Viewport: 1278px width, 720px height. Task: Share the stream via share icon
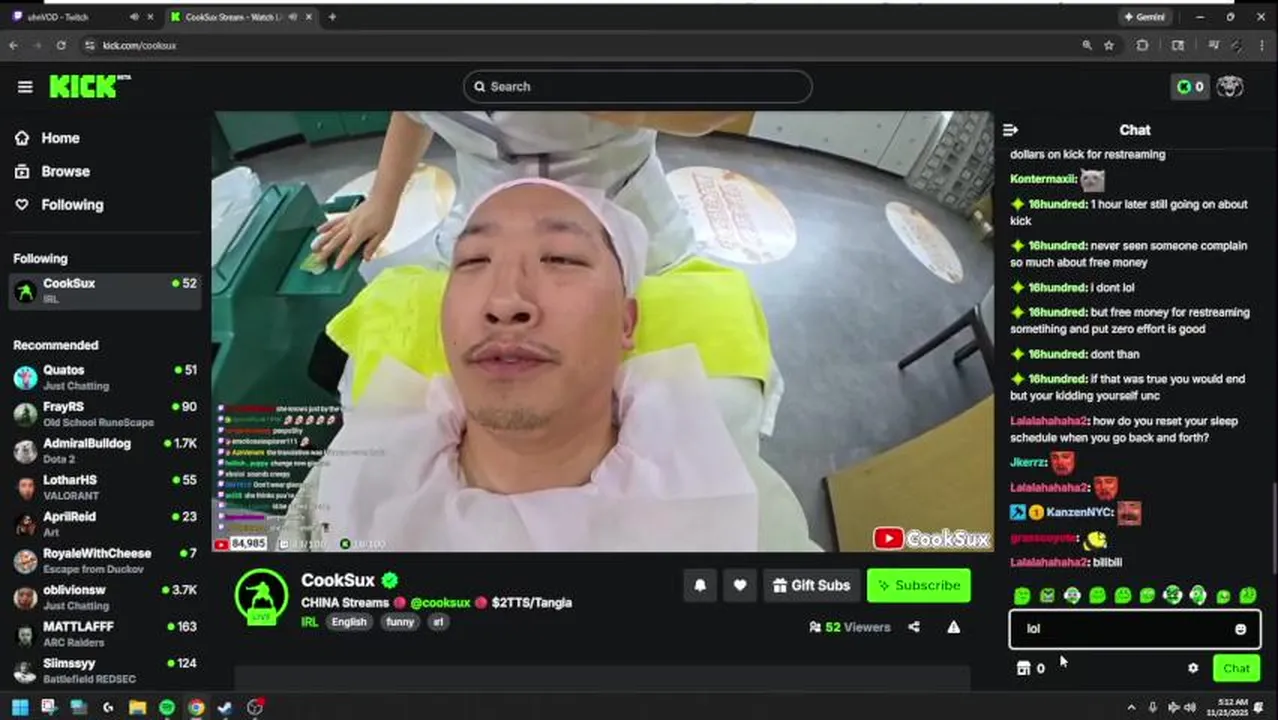click(x=914, y=627)
